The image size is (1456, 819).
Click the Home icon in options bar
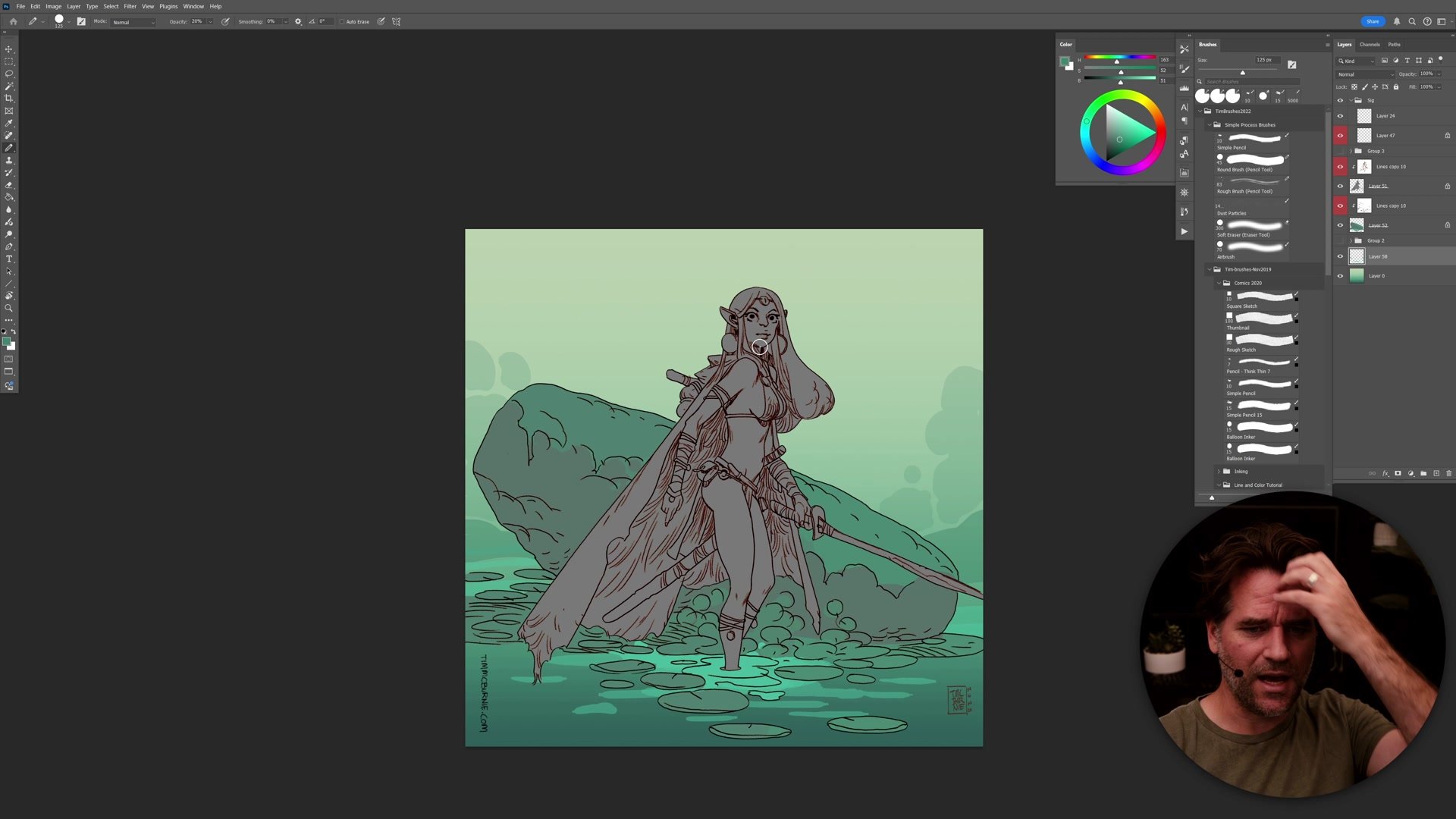click(x=13, y=21)
